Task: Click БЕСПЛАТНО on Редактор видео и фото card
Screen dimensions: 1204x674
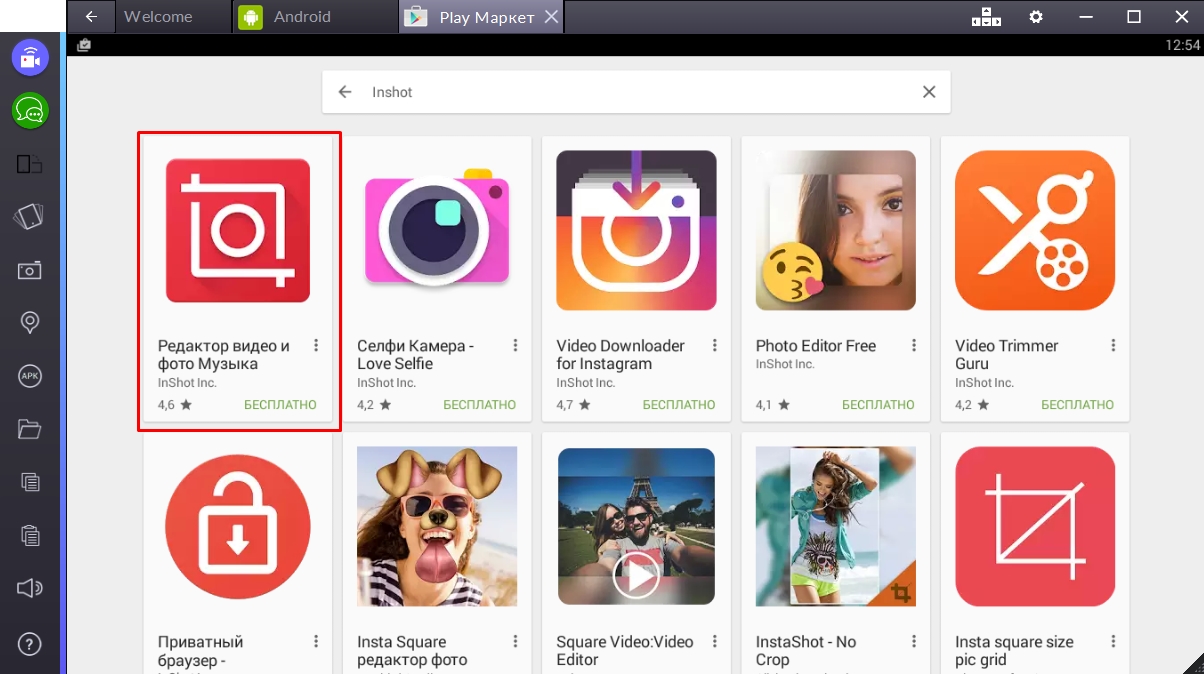Action: tap(280, 405)
